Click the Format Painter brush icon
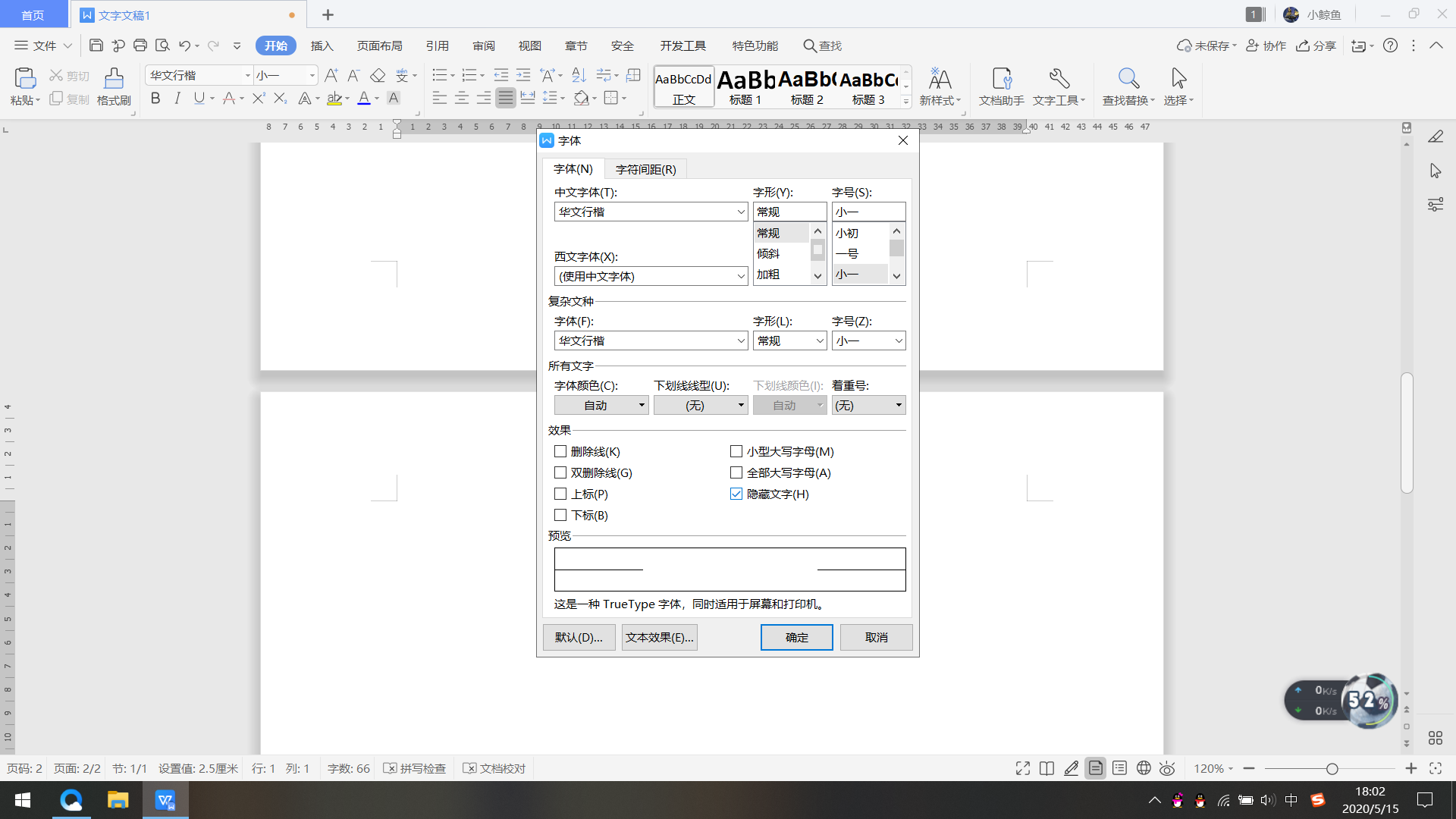Viewport: 1456px width, 819px height. (x=114, y=78)
